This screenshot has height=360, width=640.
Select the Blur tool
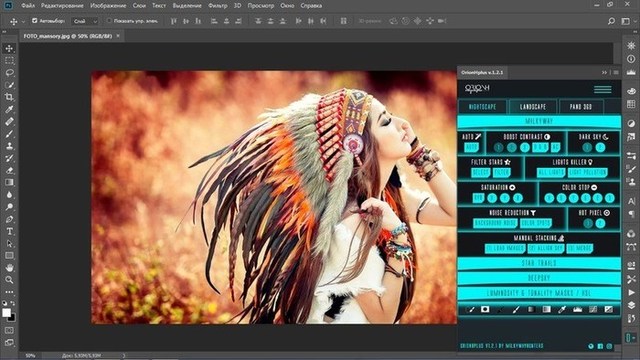(9, 195)
